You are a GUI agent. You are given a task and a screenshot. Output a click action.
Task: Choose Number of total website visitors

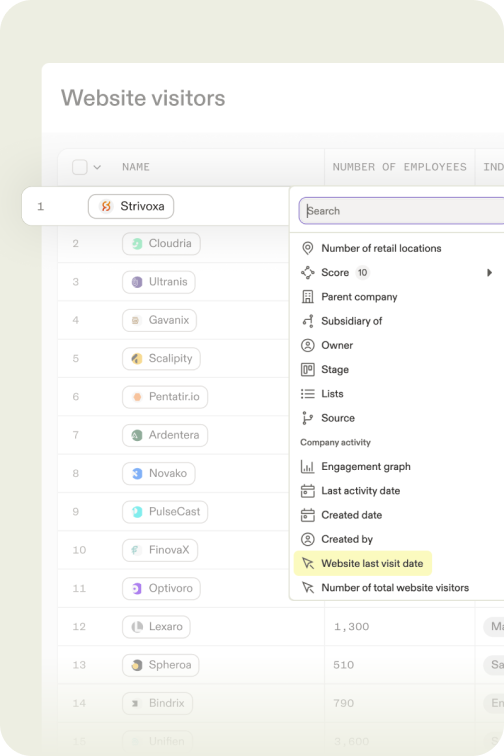point(395,588)
